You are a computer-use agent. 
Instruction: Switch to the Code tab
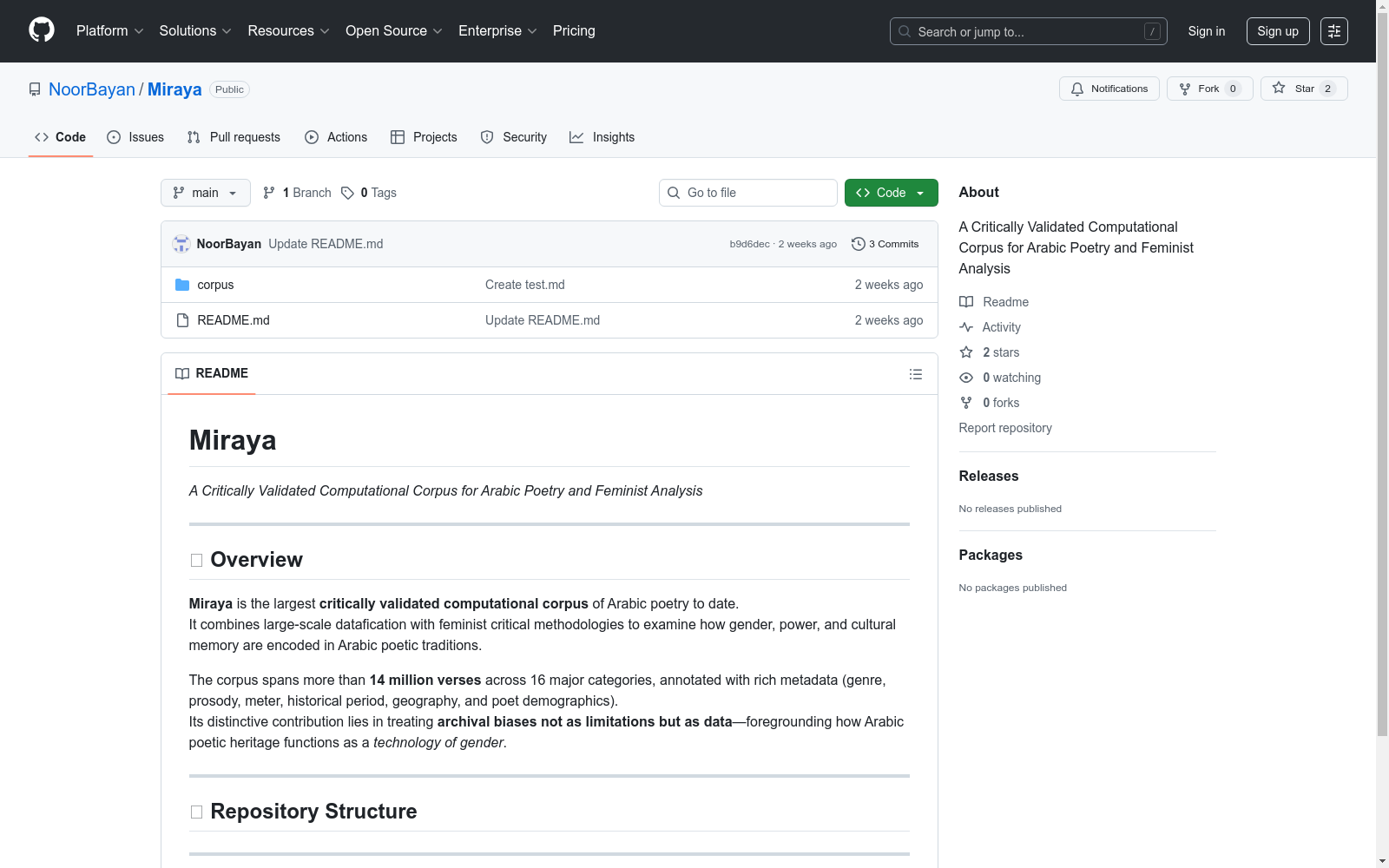pos(61,137)
